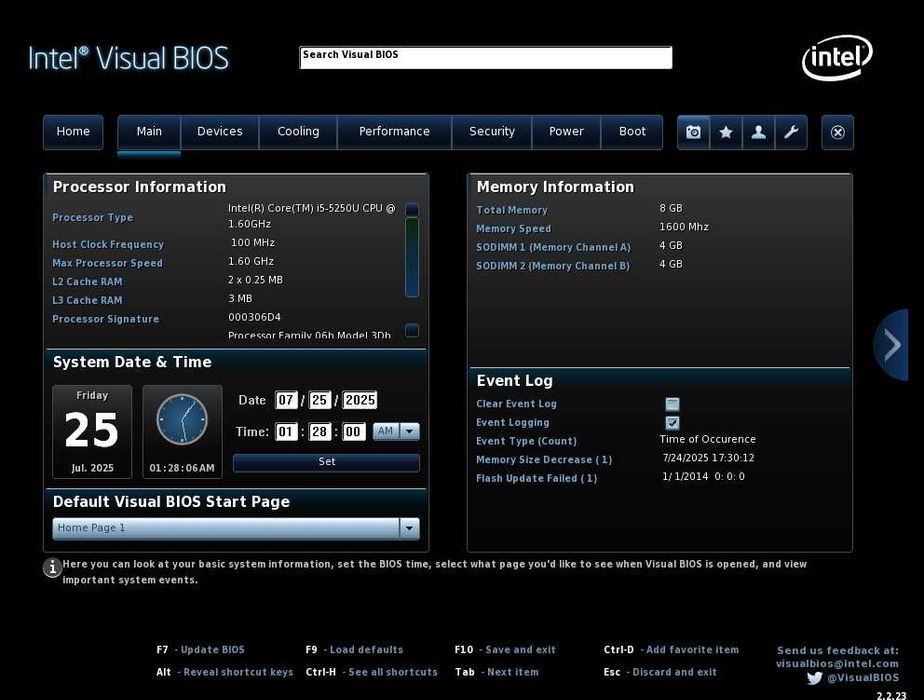The height and width of the screenshot is (700, 924).
Task: Click the Intel logo
Action: (x=837, y=57)
